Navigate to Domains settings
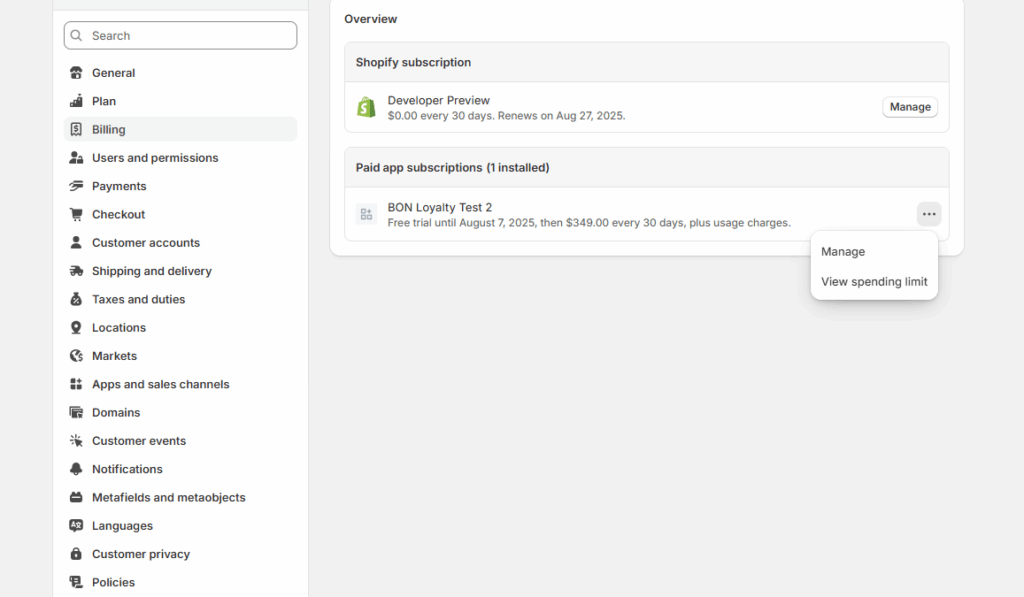Screen dimensions: 1024x597 tap(181, 412)
